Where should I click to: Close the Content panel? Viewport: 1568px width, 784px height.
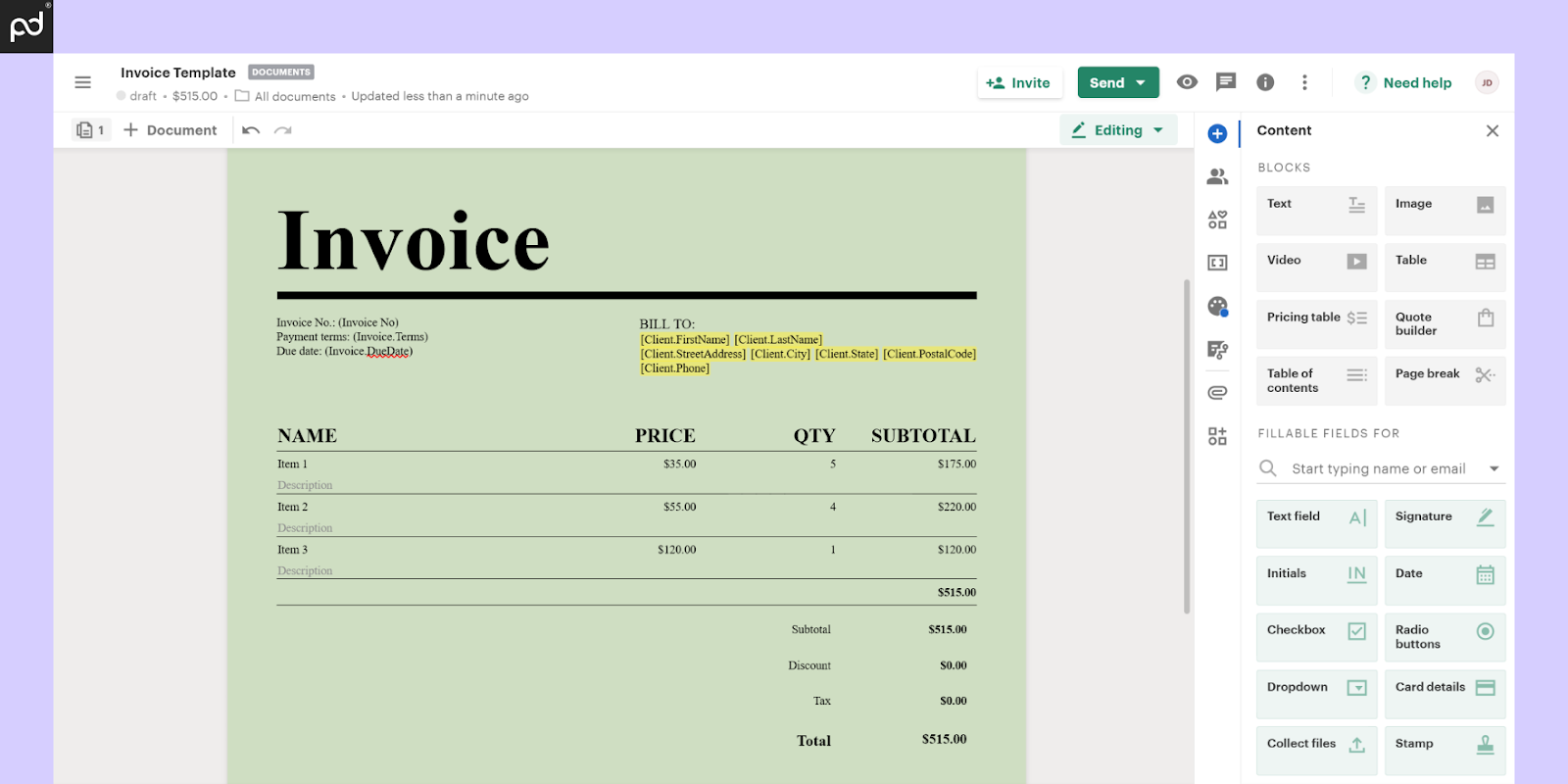(x=1492, y=130)
